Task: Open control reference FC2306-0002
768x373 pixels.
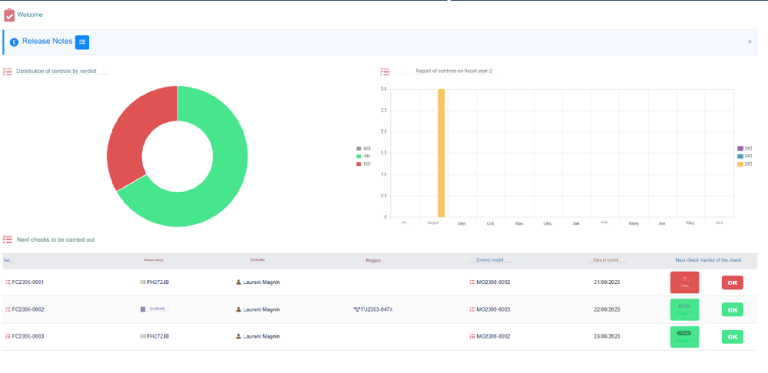Action: 28,309
